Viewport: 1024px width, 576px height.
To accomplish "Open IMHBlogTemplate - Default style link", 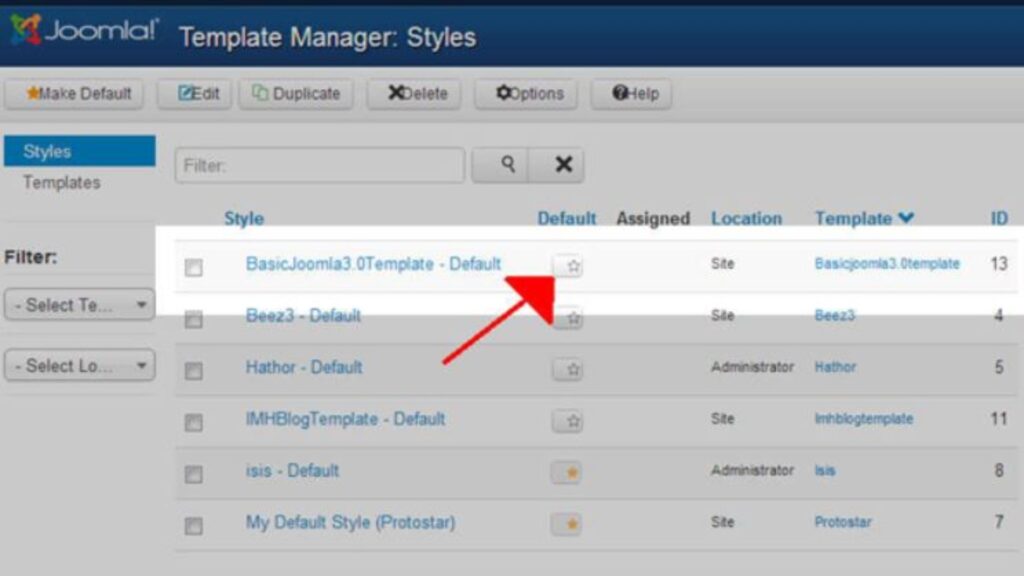I will click(x=345, y=419).
